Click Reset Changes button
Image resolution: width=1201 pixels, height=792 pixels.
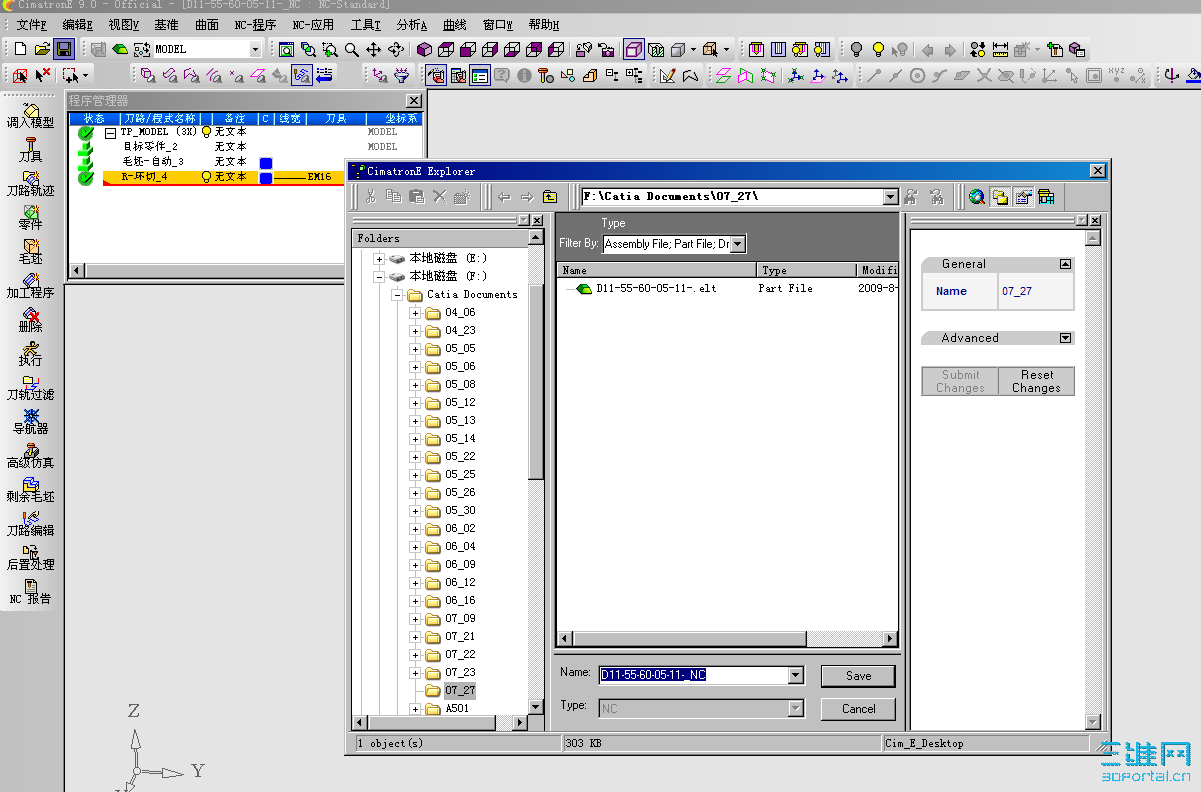tap(1036, 381)
